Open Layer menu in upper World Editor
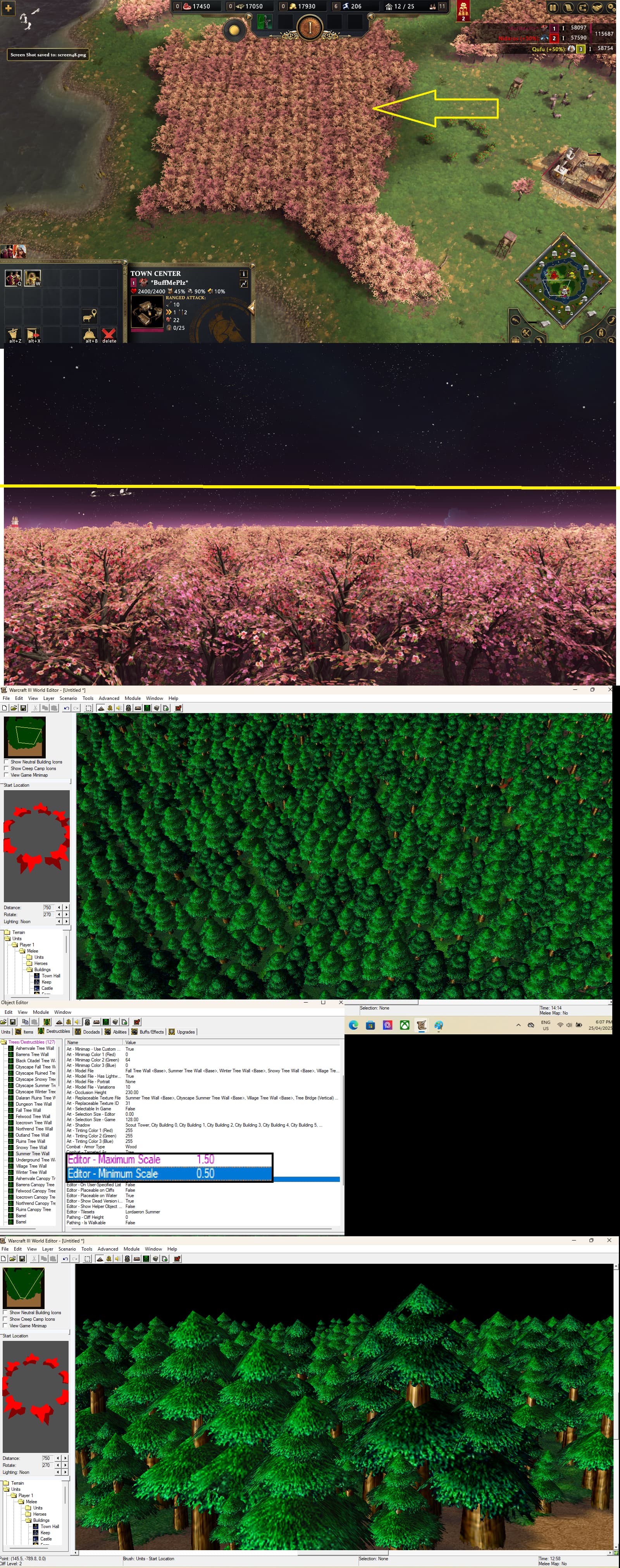Image resolution: width=620 pixels, height=1568 pixels. pyautogui.click(x=49, y=698)
